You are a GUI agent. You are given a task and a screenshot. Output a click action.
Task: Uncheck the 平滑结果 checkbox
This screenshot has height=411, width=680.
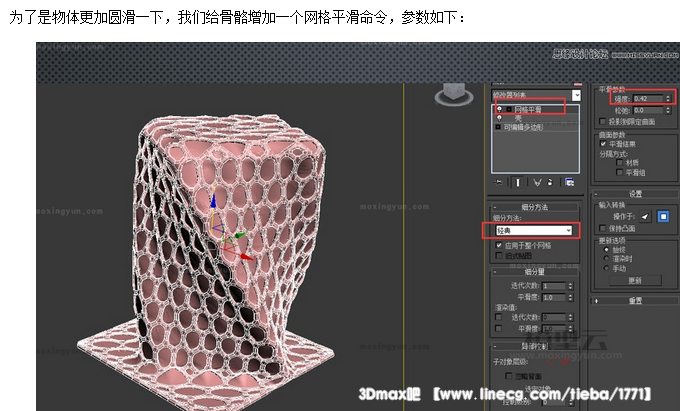602,144
